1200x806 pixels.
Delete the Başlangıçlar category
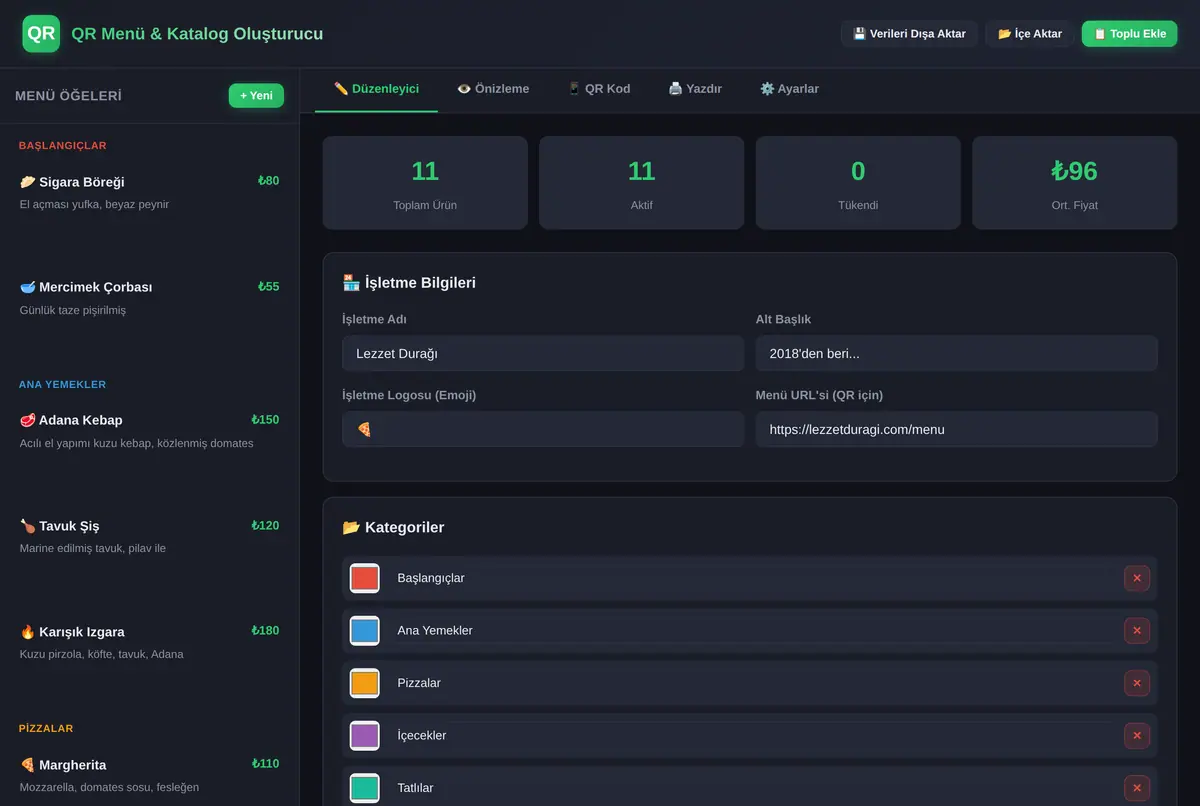coord(1137,578)
